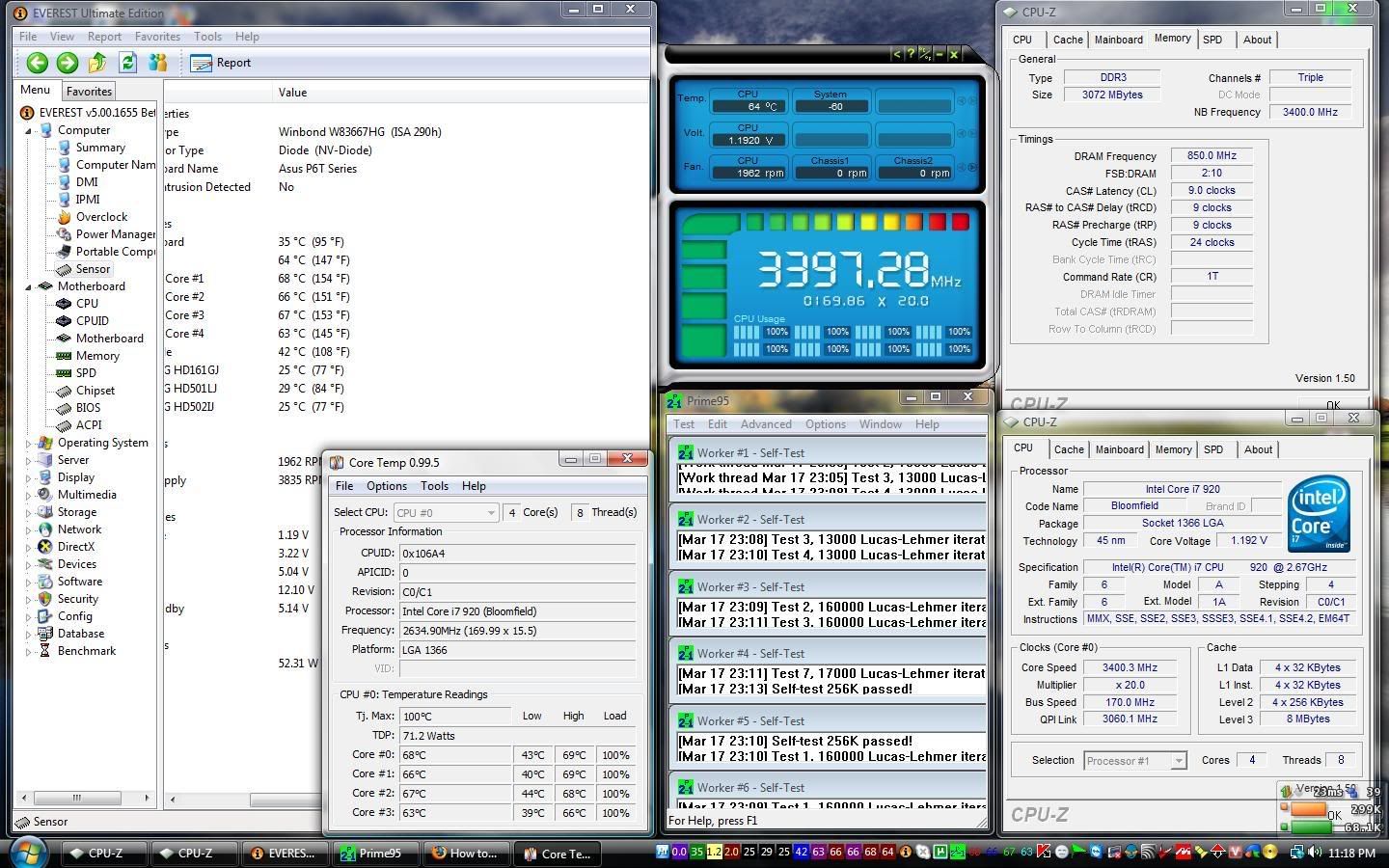The height and width of the screenshot is (868, 1389).
Task: Refresh the EVEREST page with the refresh icon
Action: (127, 63)
